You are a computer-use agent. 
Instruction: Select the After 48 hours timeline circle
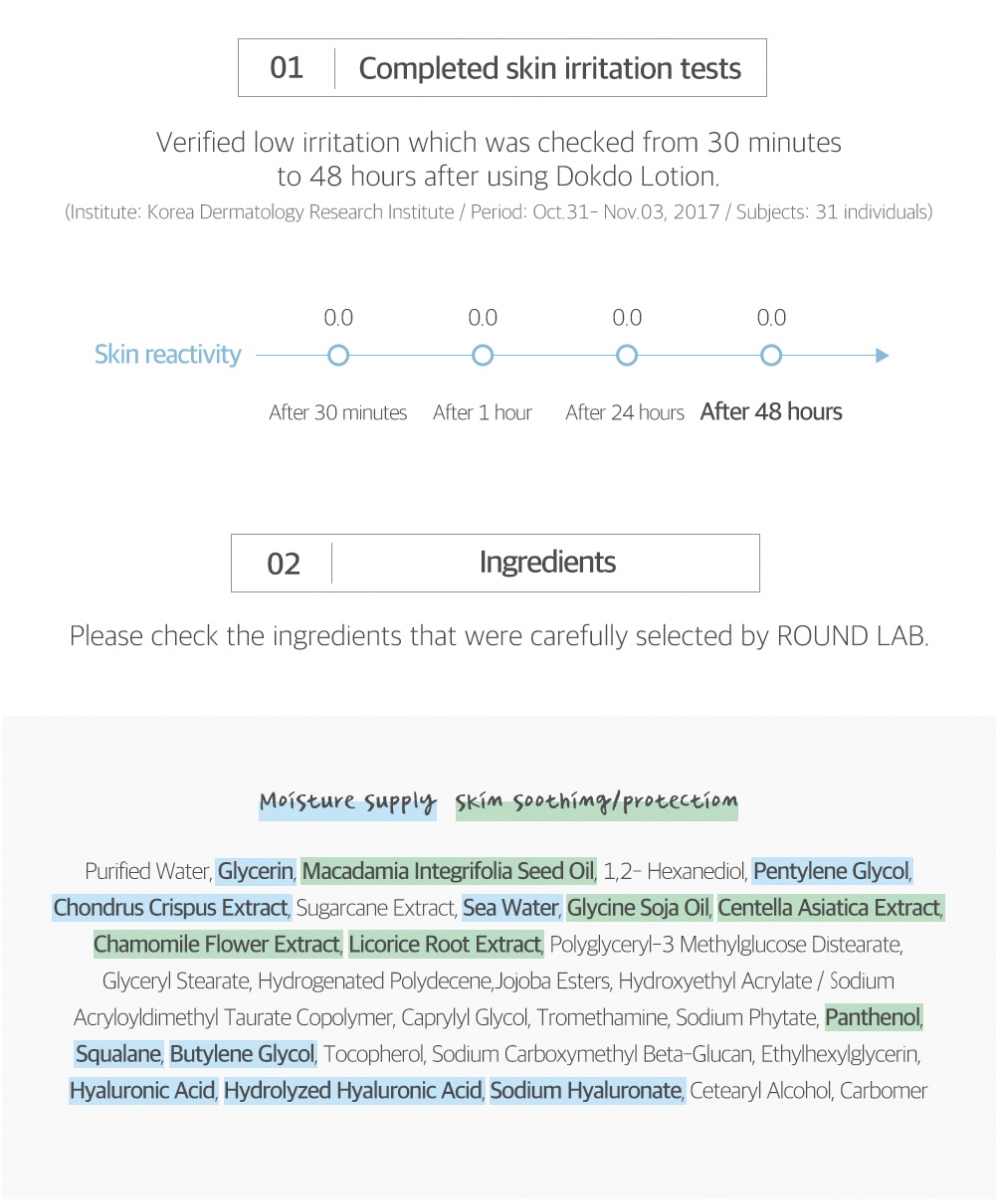[x=770, y=355]
